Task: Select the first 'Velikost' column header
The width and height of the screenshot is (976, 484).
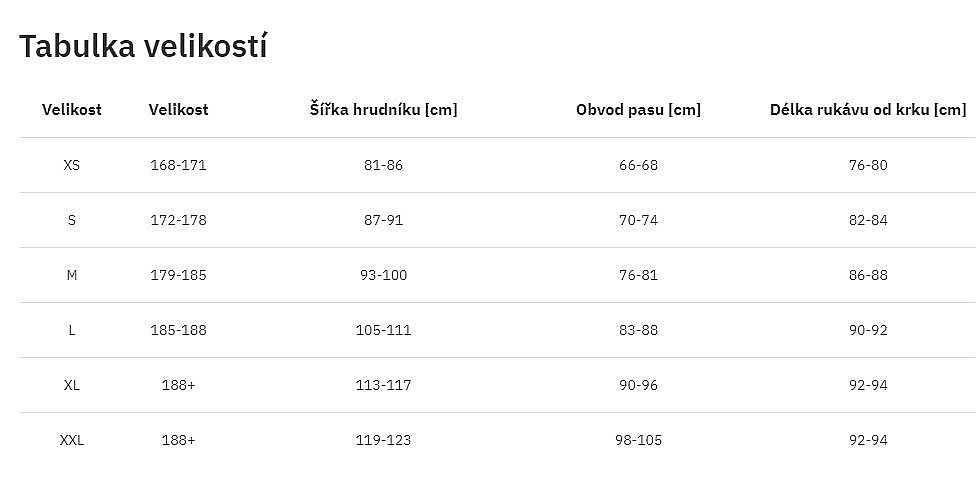Action: (x=72, y=110)
